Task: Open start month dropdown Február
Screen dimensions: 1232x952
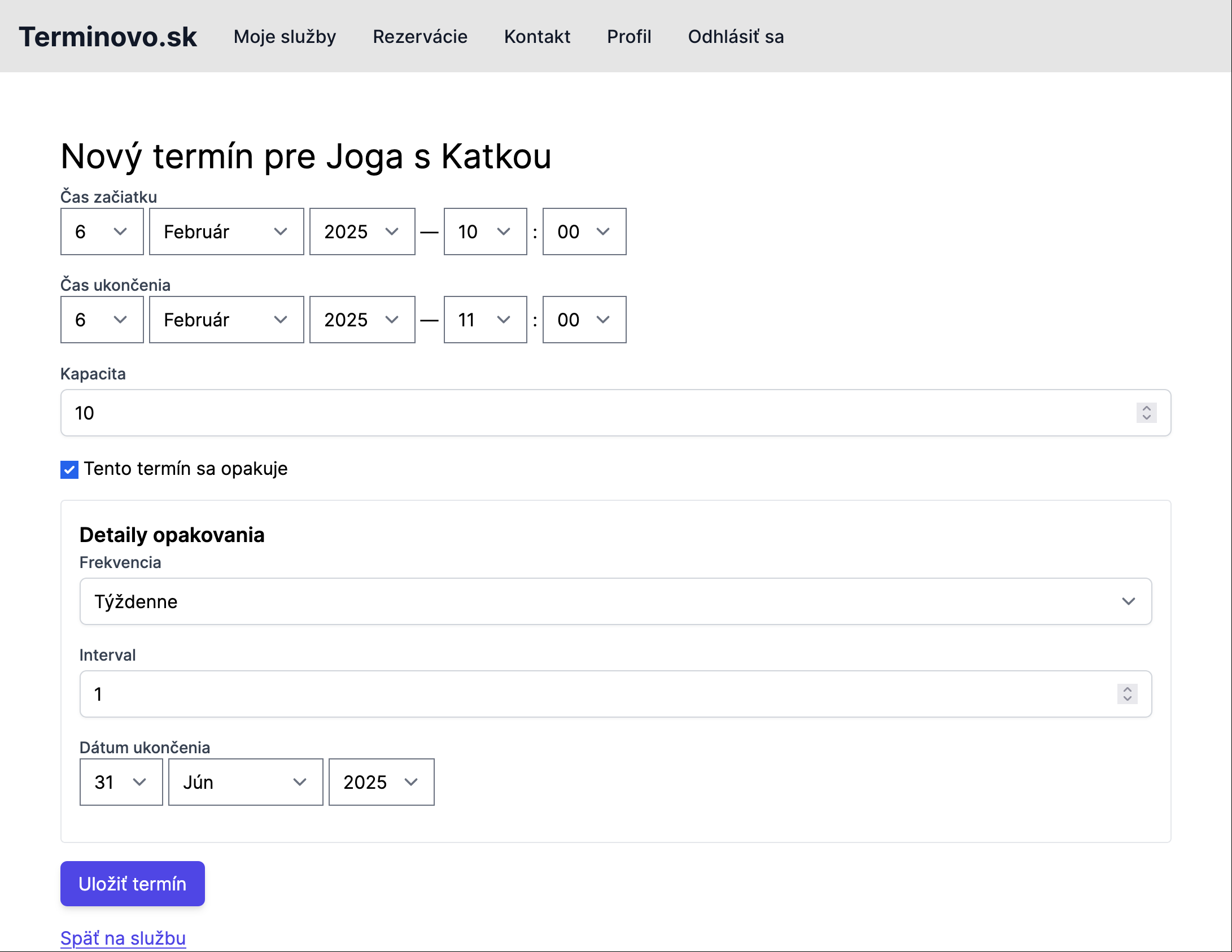Action: tap(226, 232)
